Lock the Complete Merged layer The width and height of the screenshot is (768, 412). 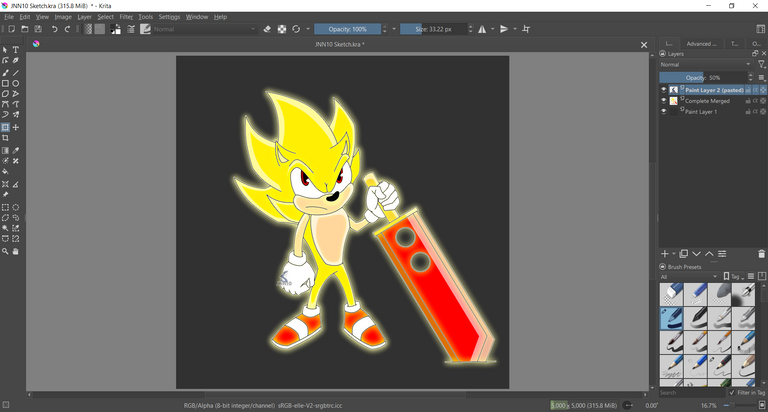(x=748, y=101)
